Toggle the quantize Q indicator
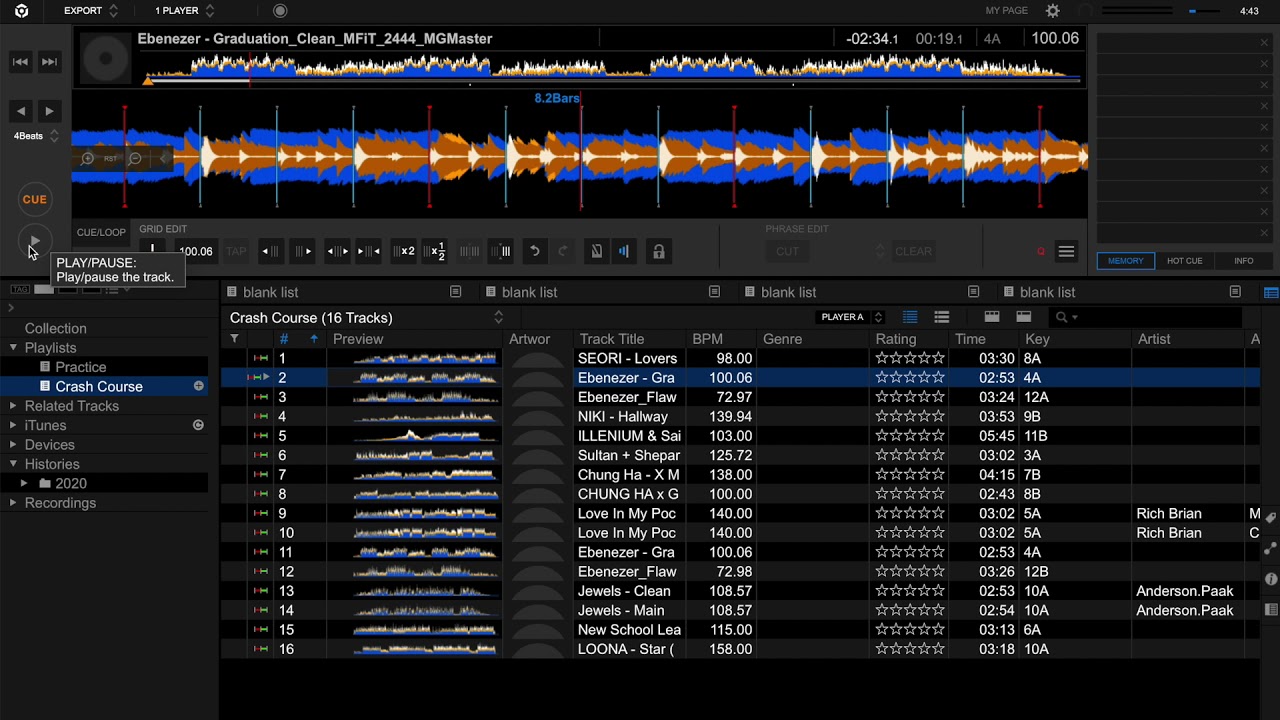 (1041, 252)
